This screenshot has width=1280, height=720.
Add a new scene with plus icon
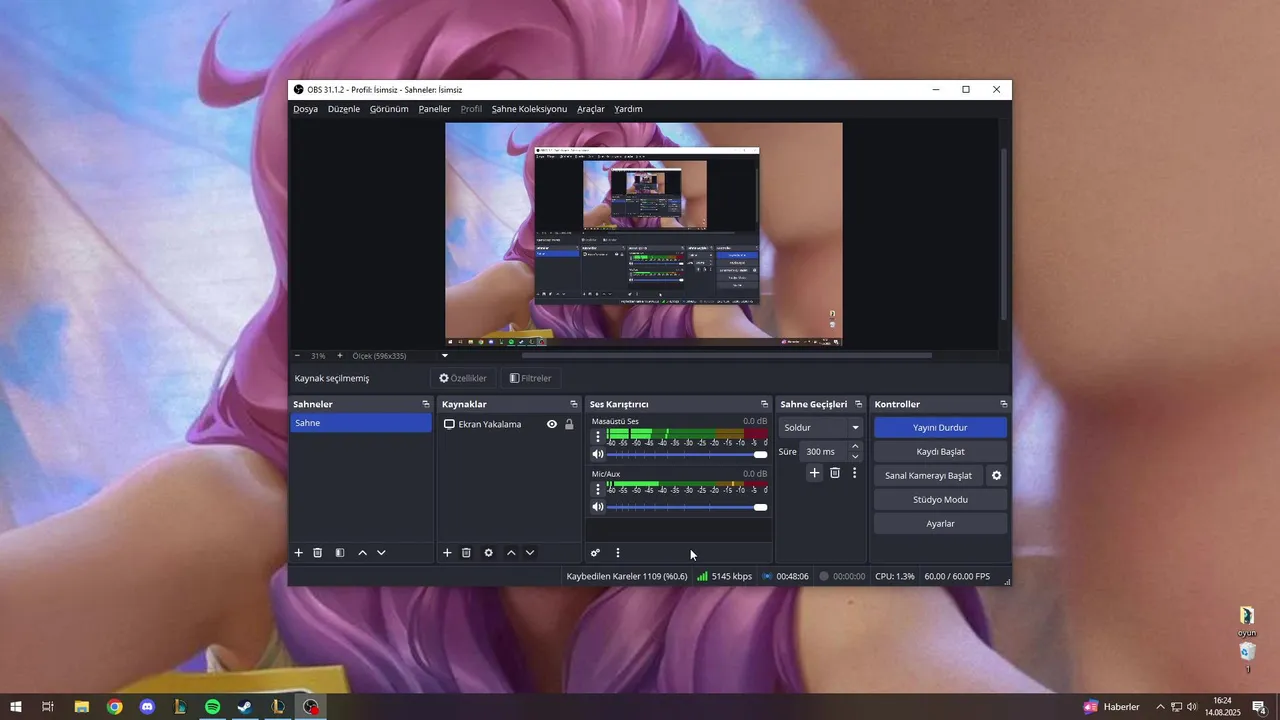(x=298, y=553)
